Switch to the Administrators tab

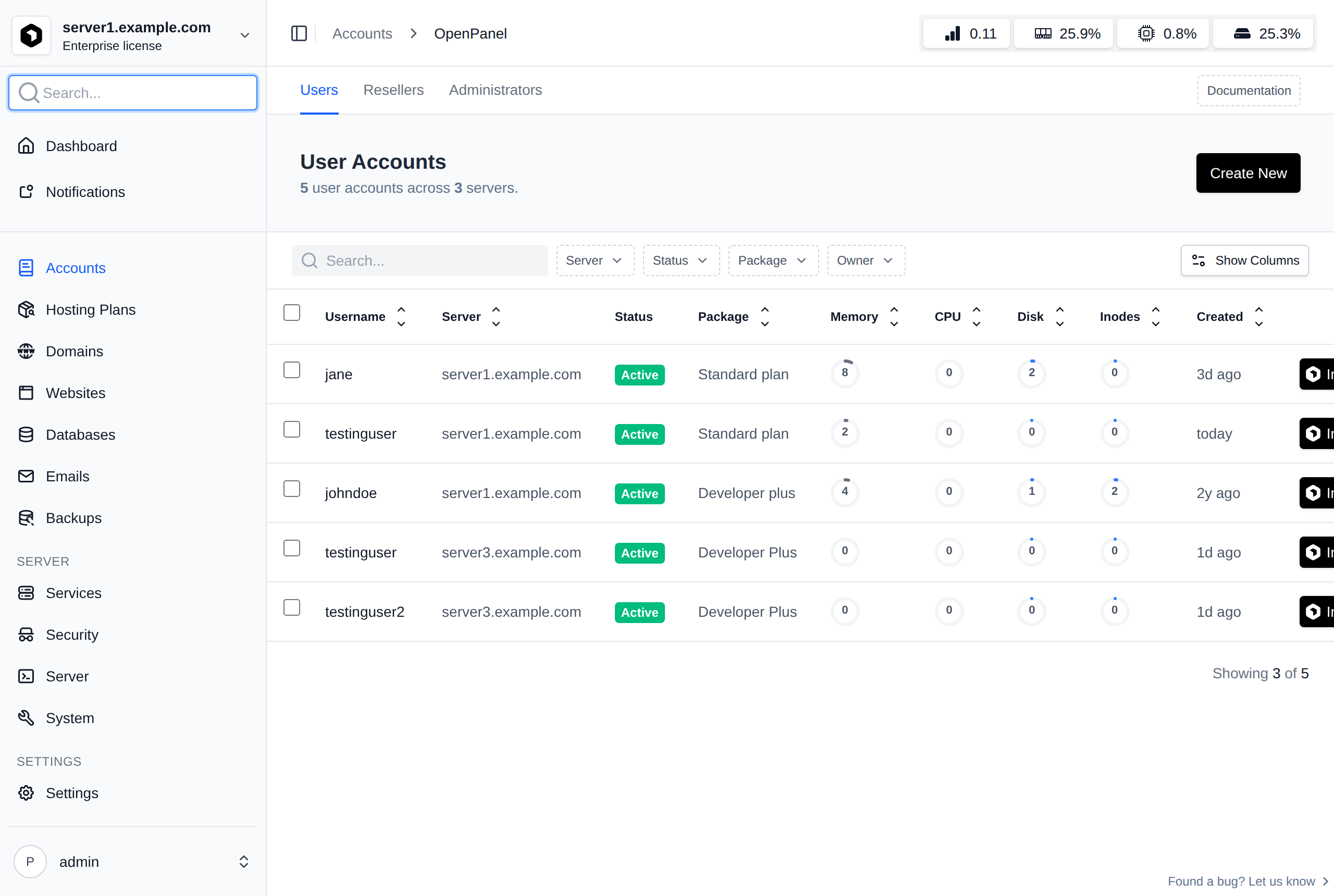[495, 90]
